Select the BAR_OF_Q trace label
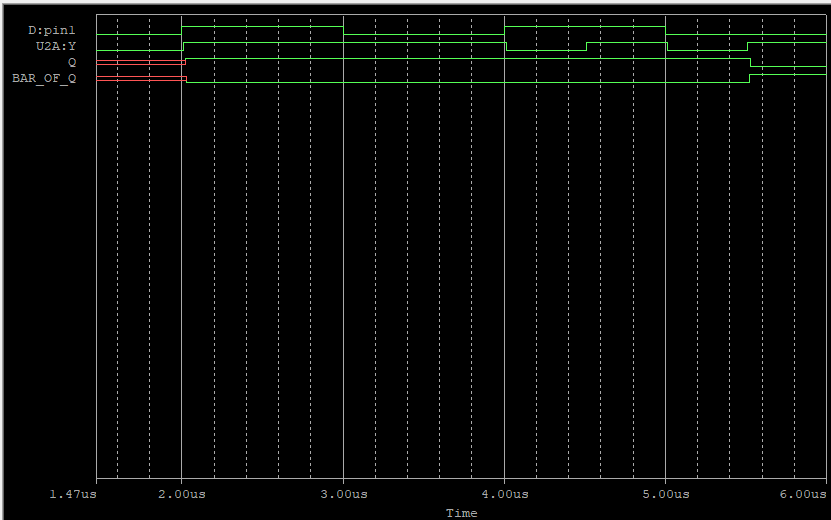 44,78
